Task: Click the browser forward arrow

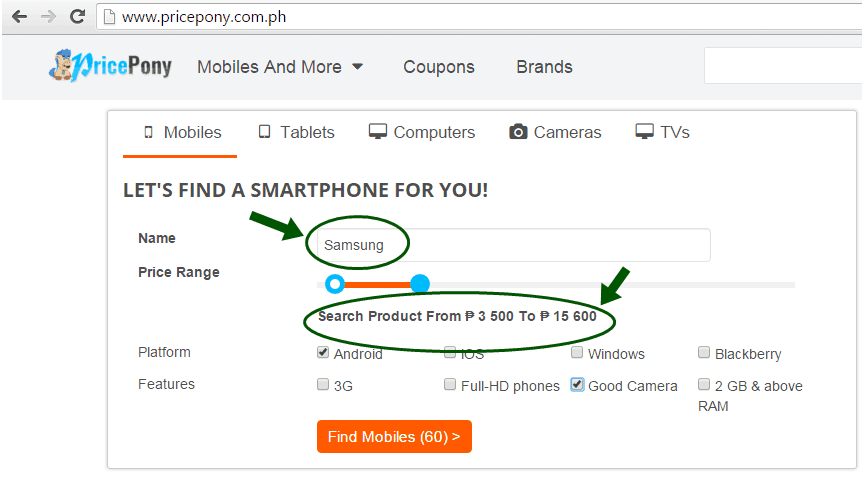Action: pos(48,16)
